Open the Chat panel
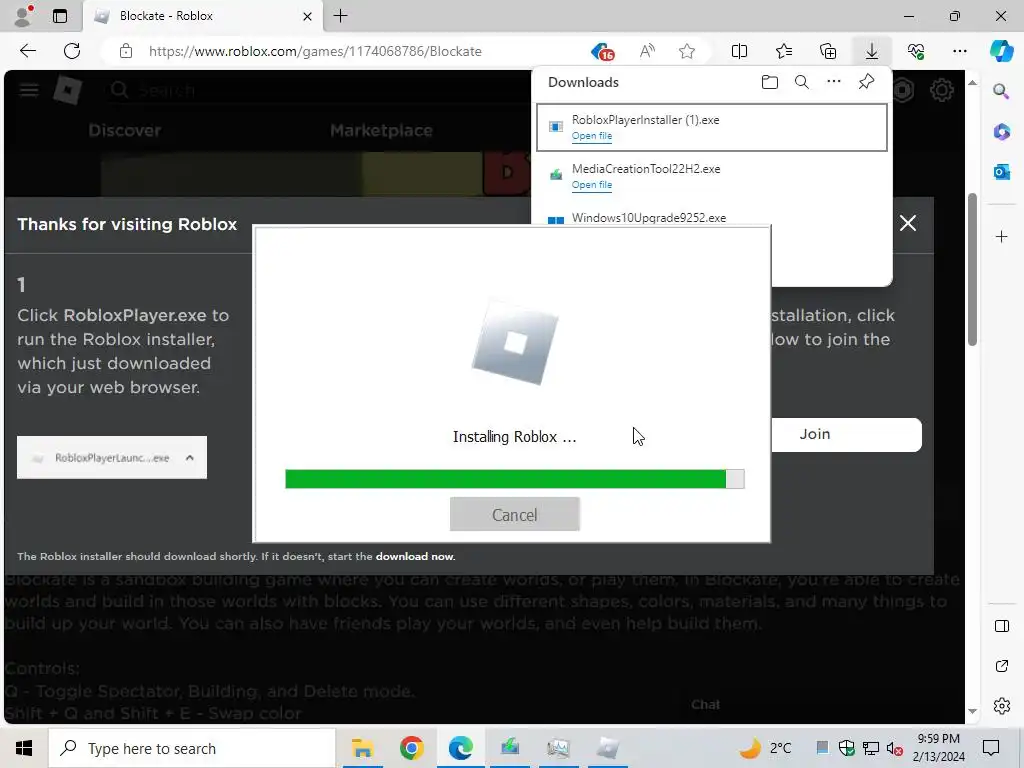Image resolution: width=1024 pixels, height=768 pixels. coord(705,705)
